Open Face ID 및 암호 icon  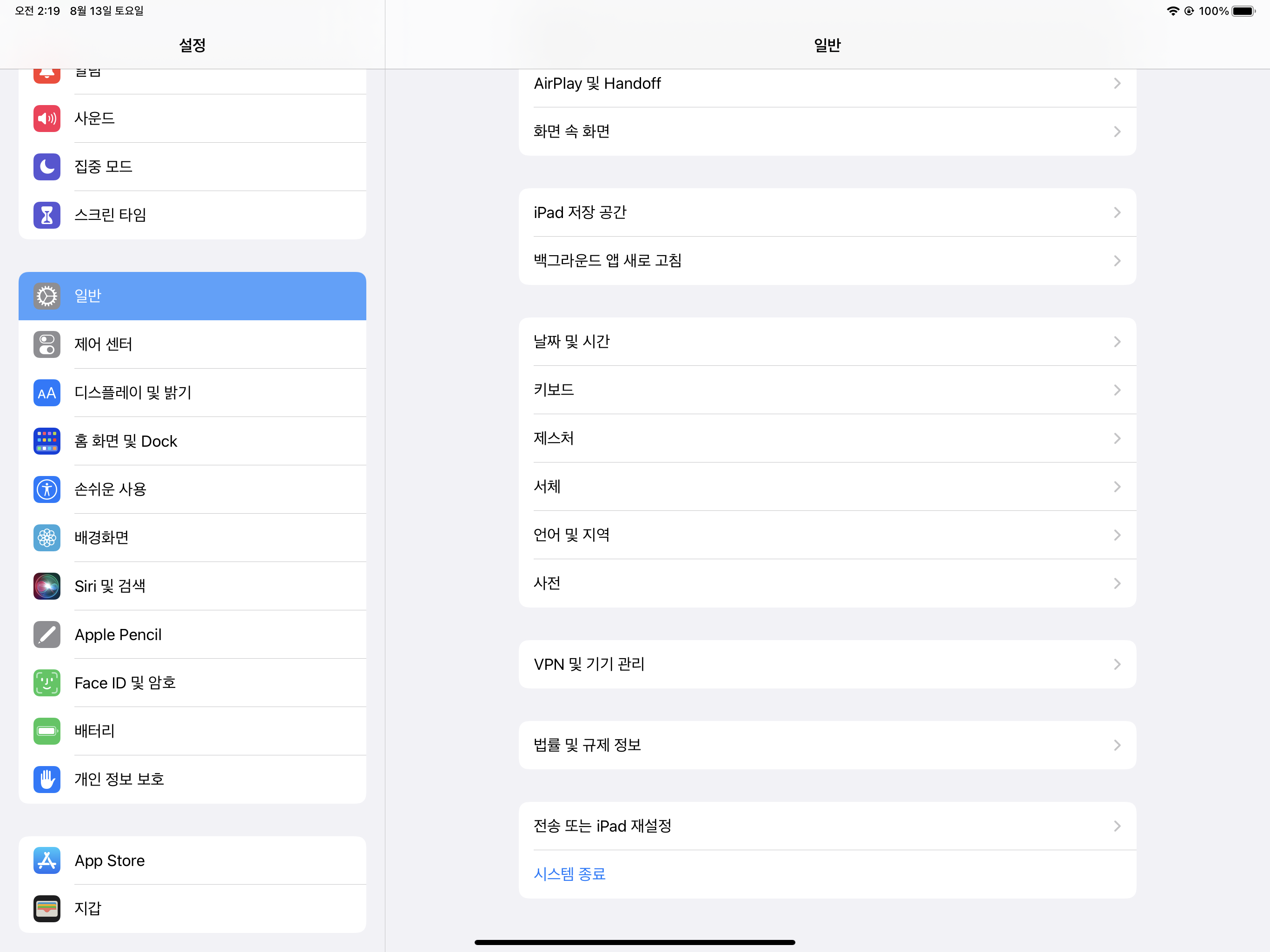pyautogui.click(x=46, y=683)
